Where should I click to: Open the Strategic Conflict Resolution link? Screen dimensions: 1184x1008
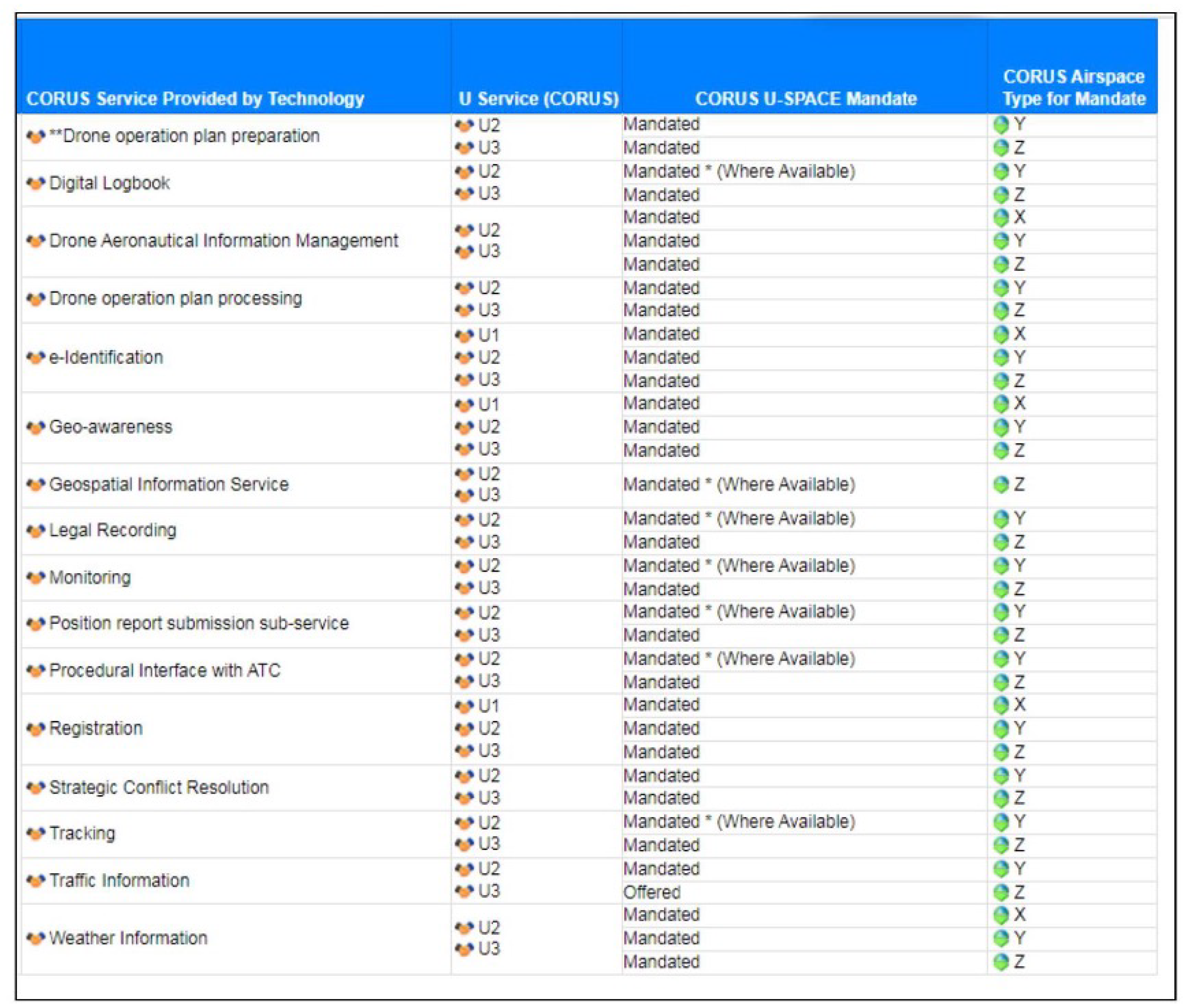(159, 787)
